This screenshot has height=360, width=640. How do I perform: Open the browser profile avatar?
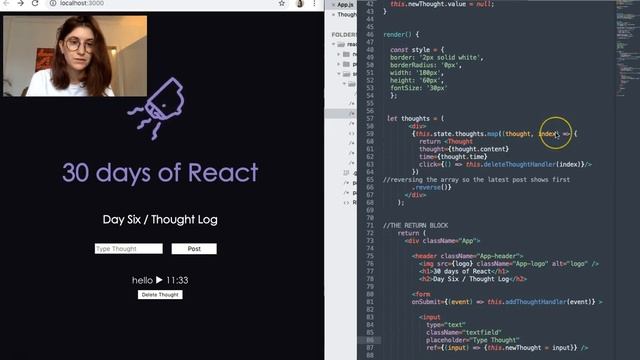click(x=300, y=3)
